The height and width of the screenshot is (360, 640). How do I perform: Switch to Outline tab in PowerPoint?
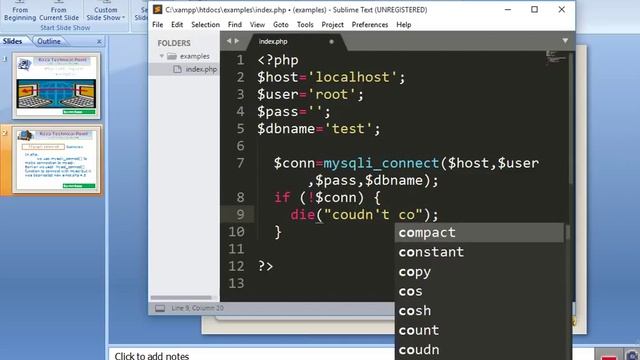(49, 41)
